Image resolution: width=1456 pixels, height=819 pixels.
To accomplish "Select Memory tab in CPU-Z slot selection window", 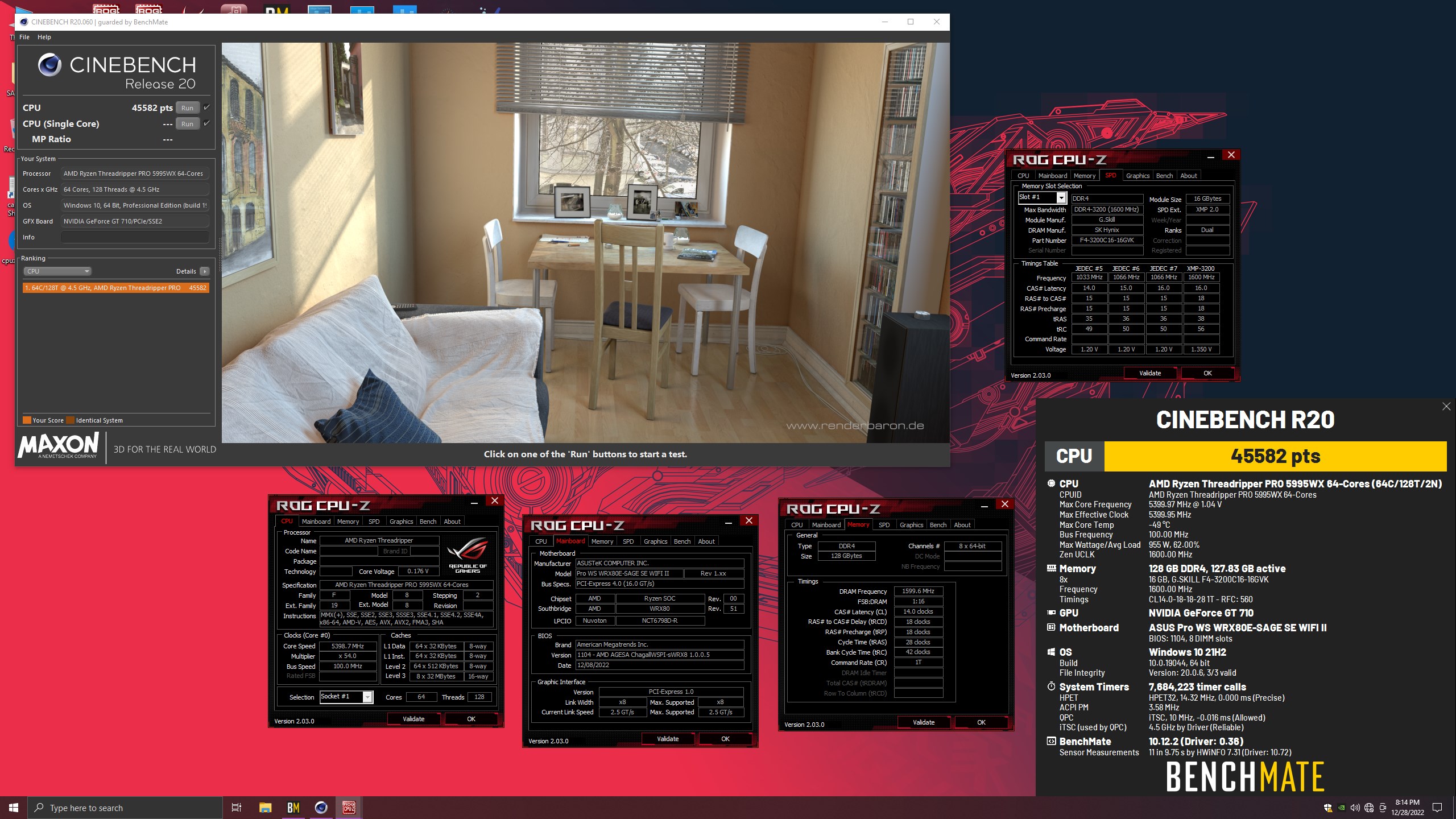I will pos(1084,176).
